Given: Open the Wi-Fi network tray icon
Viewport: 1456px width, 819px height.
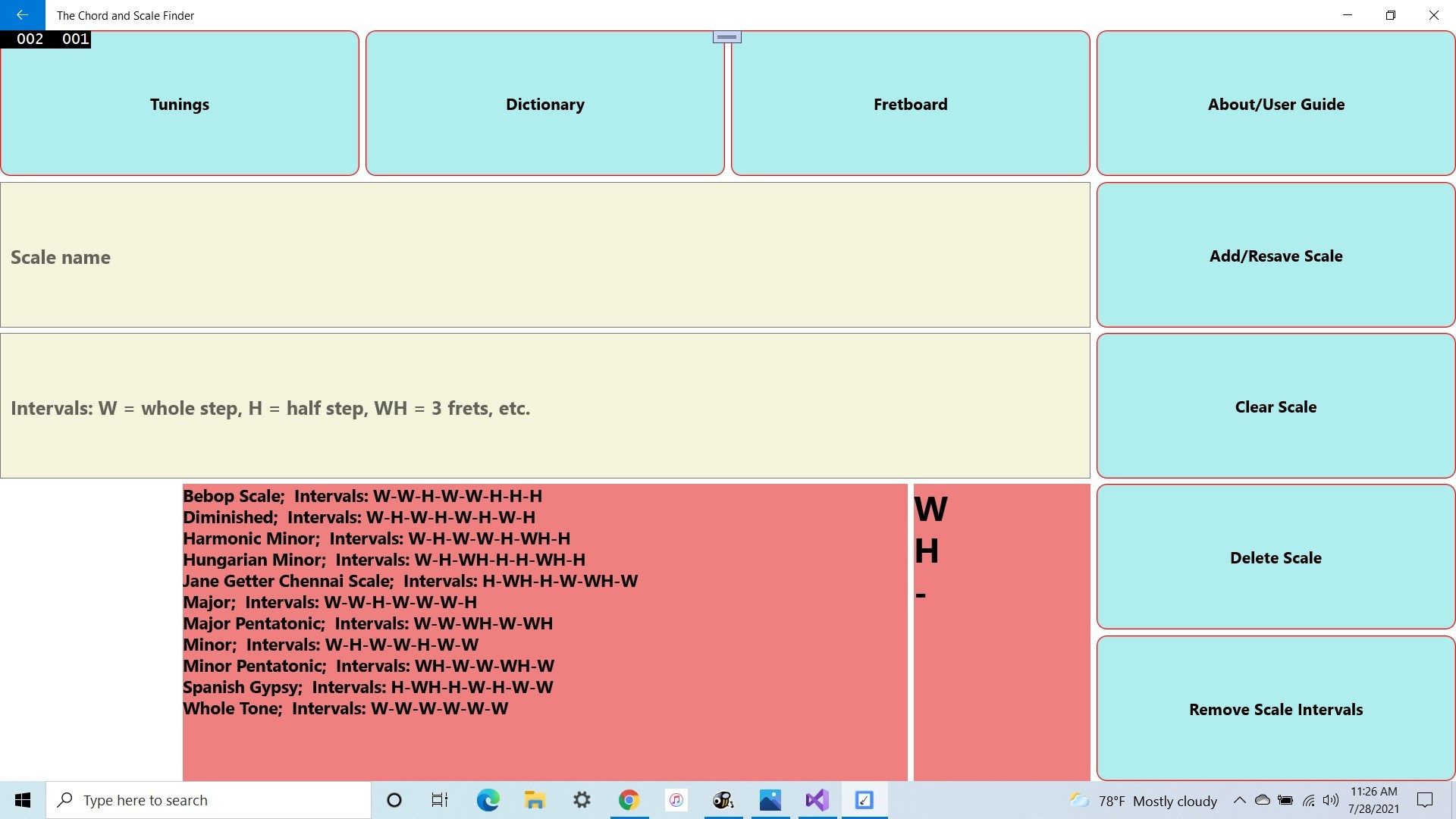Looking at the screenshot, I should pos(1309,800).
